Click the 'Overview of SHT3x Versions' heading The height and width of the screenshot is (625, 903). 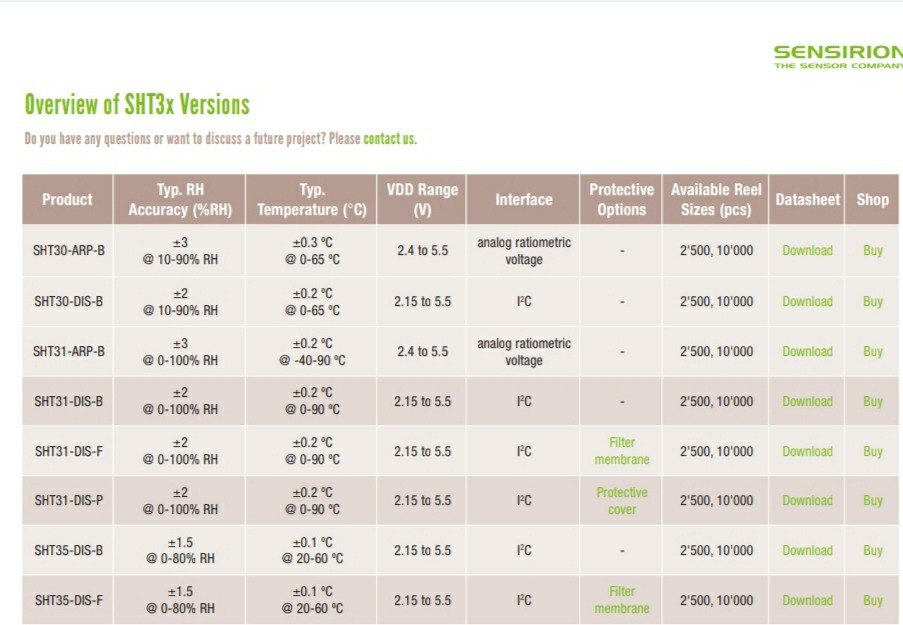click(137, 104)
